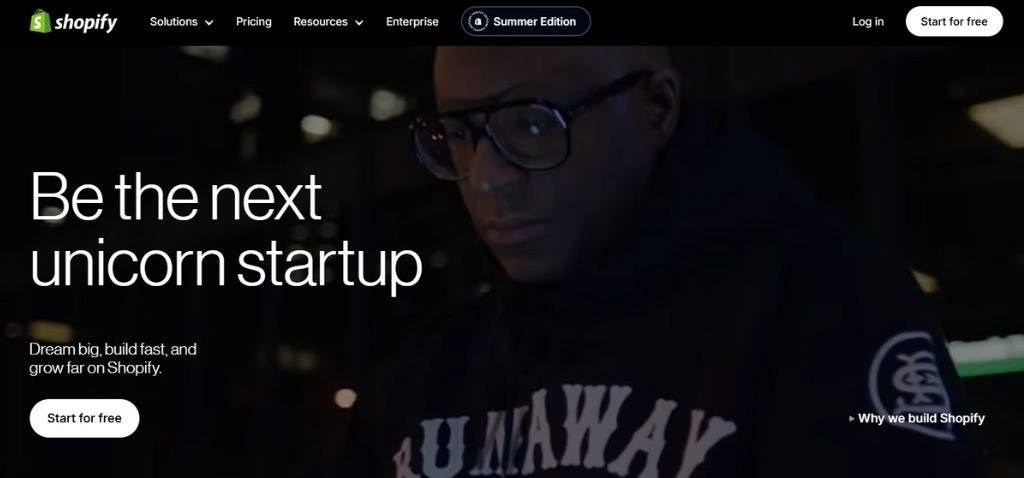The image size is (1024, 478).
Task: Go to the Pricing page
Action: 253,22
